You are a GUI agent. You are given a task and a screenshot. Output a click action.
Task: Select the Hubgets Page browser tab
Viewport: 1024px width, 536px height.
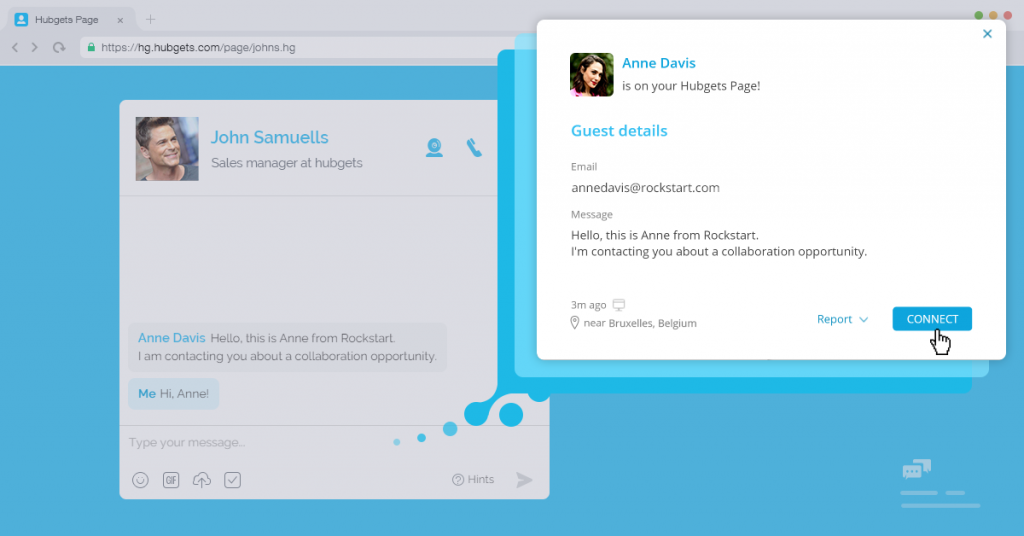tap(69, 20)
